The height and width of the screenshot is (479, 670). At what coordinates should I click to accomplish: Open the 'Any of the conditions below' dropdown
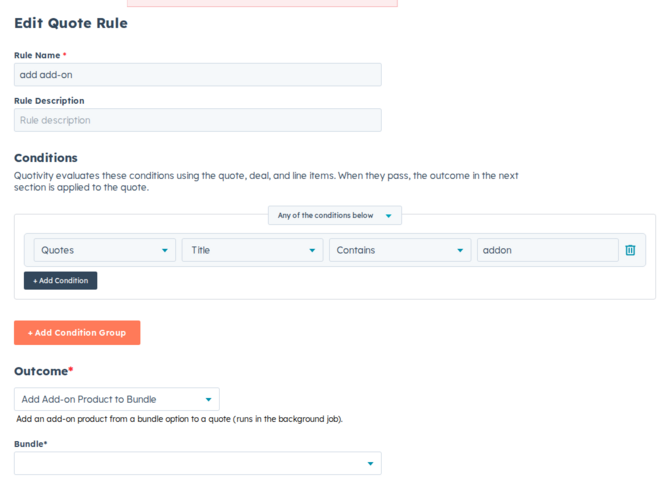[335, 215]
